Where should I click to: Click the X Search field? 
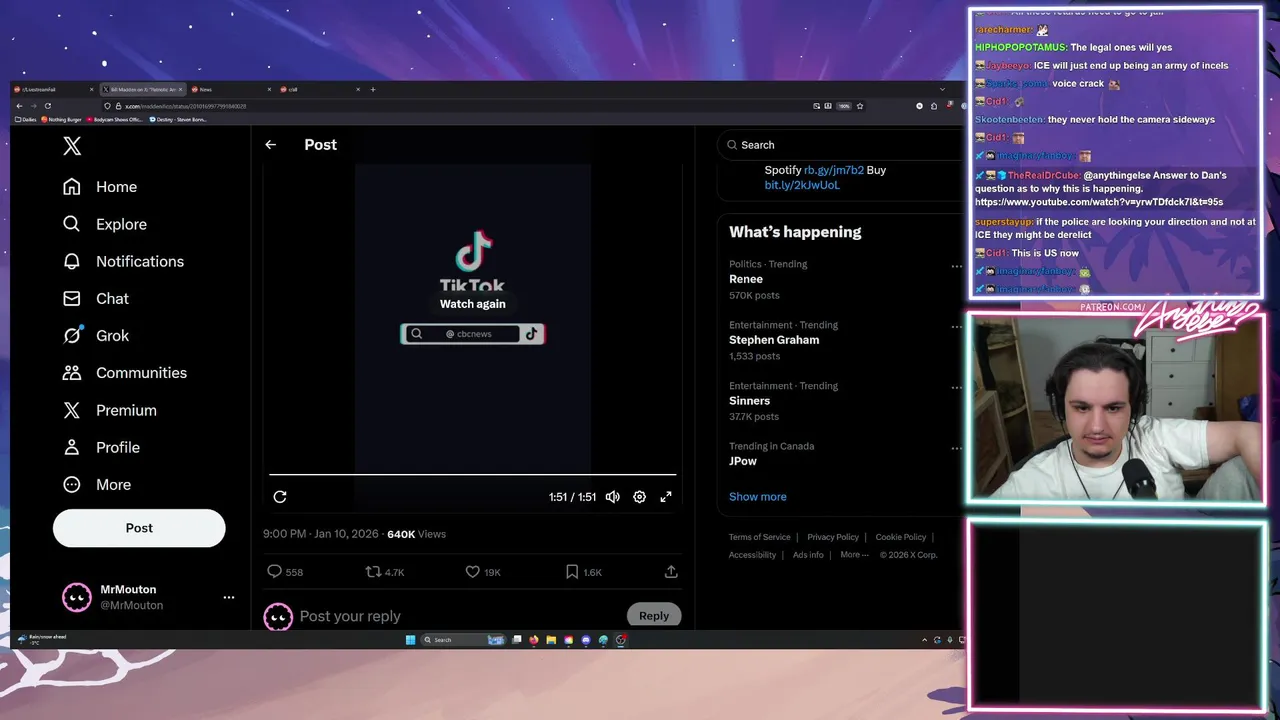point(840,145)
